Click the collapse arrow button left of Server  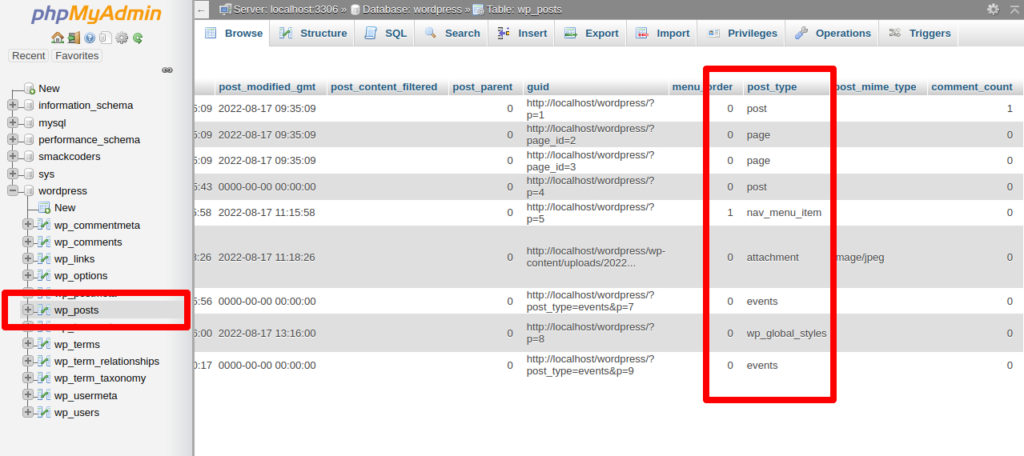pyautogui.click(x=202, y=10)
